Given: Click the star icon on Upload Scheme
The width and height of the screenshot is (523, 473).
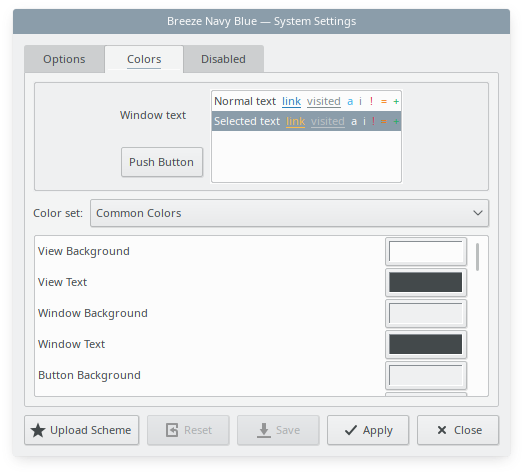Looking at the screenshot, I should pyautogui.click(x=38, y=430).
